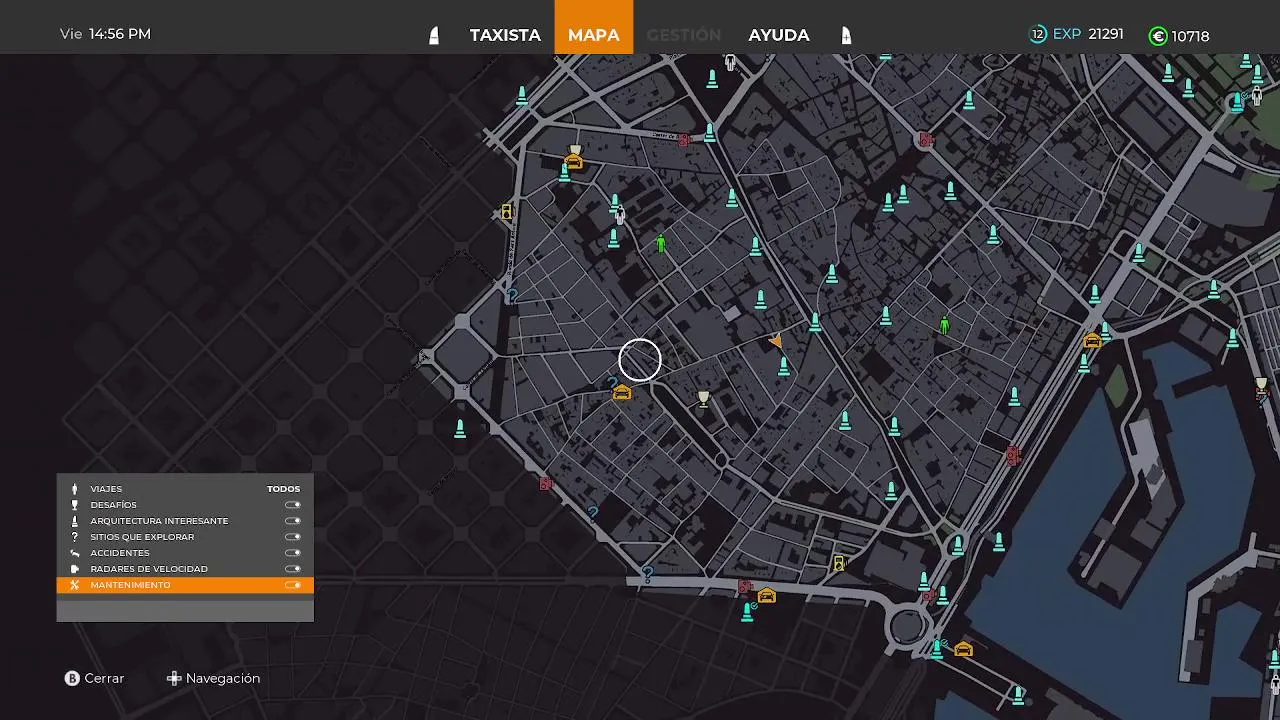The image size is (1280, 720).
Task: Click the orange player arrow marker on the map
Action: pos(776,341)
